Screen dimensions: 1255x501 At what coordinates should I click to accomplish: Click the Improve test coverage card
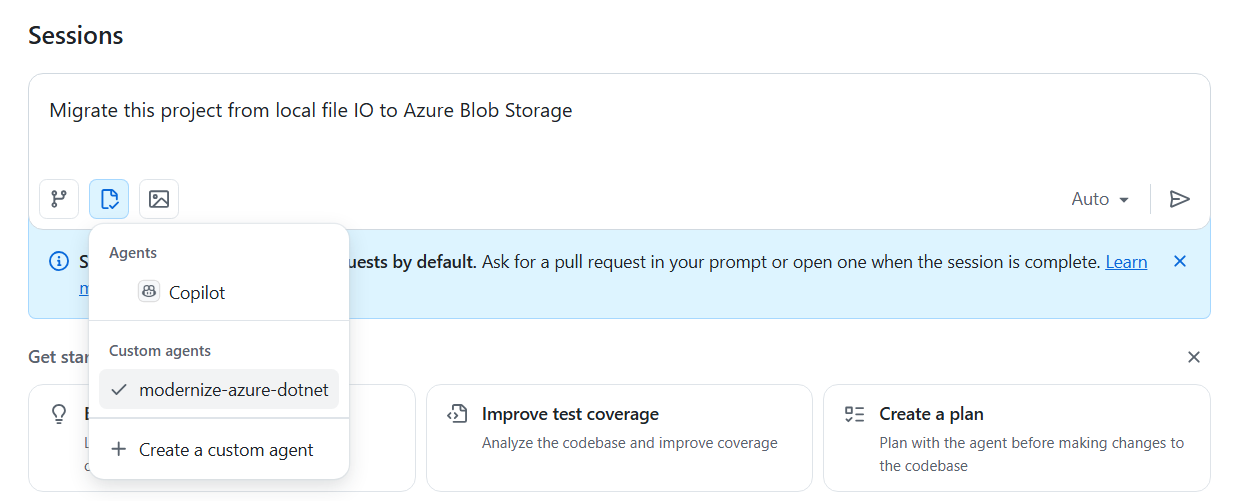pyautogui.click(x=619, y=438)
